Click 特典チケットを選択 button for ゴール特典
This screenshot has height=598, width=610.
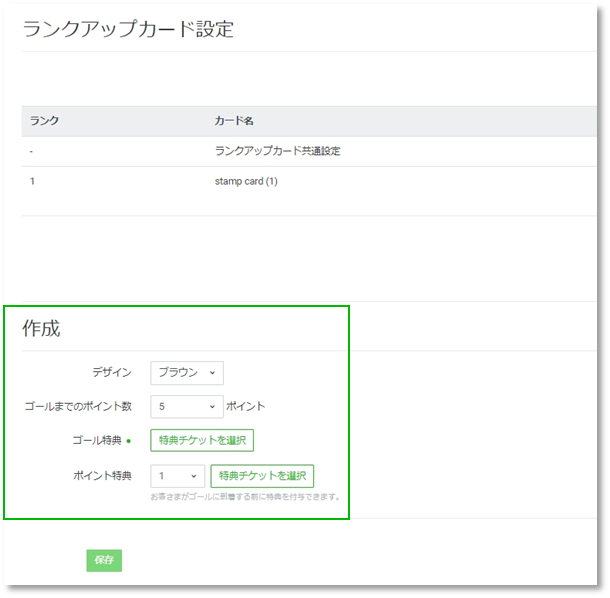202,440
